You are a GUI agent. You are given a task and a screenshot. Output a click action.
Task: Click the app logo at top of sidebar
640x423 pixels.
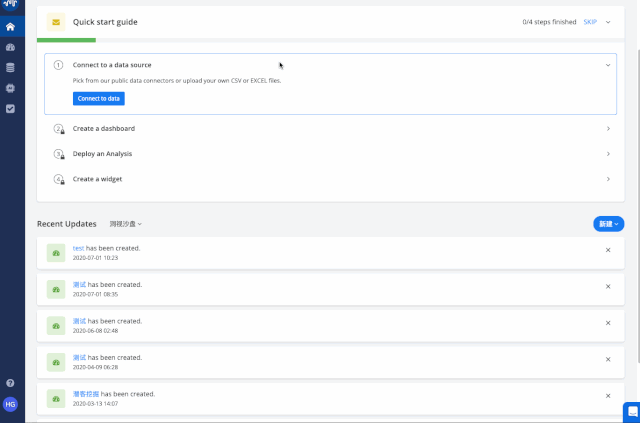(10, 4)
